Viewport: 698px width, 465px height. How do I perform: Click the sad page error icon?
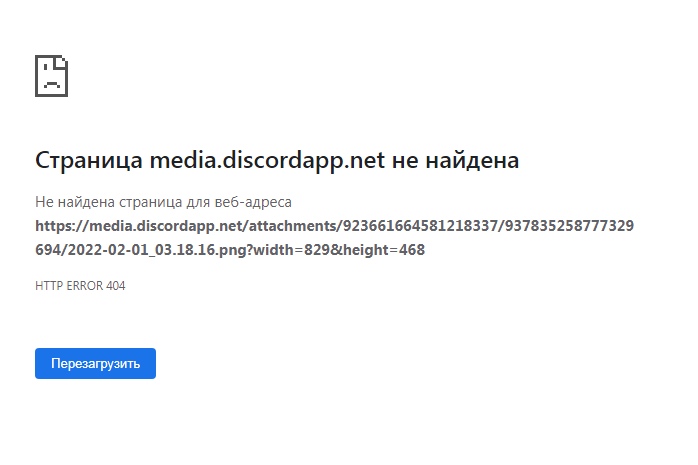click(x=51, y=75)
